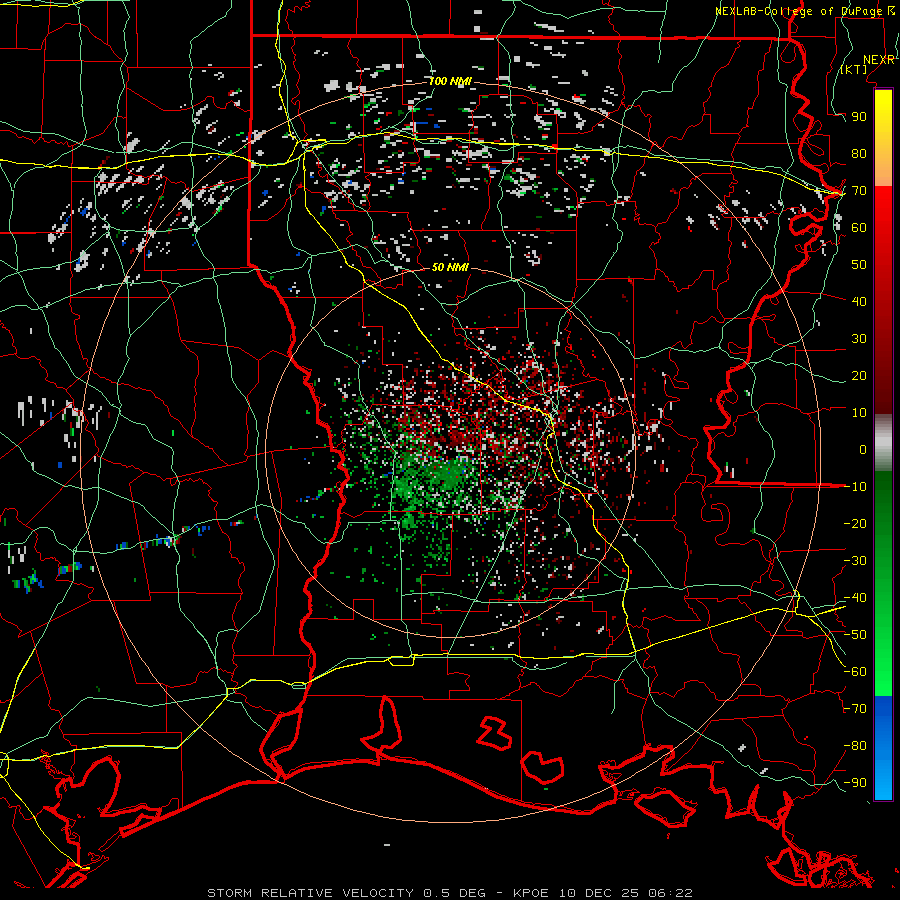Click the -30 scale value
This screenshot has width=900, height=900.
(855, 561)
